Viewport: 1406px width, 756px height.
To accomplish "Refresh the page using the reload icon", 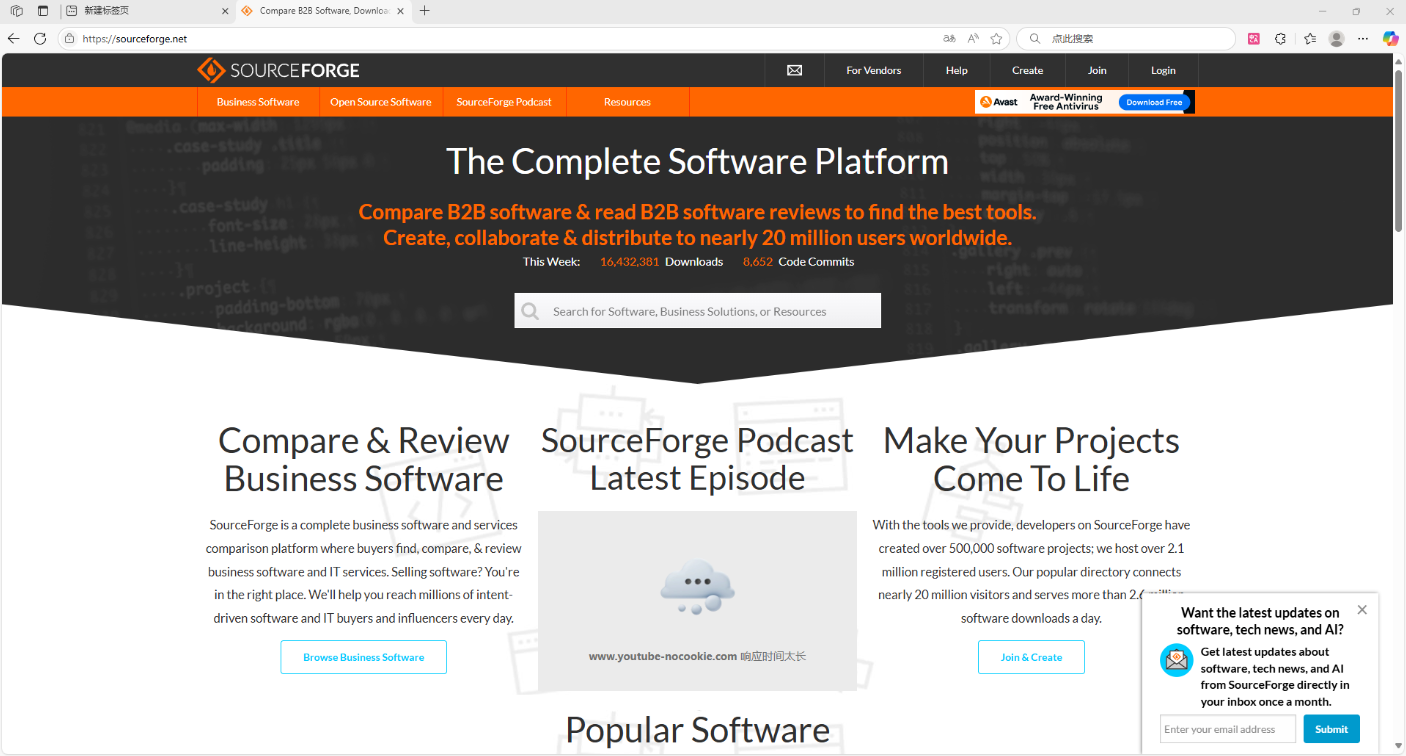I will (40, 38).
